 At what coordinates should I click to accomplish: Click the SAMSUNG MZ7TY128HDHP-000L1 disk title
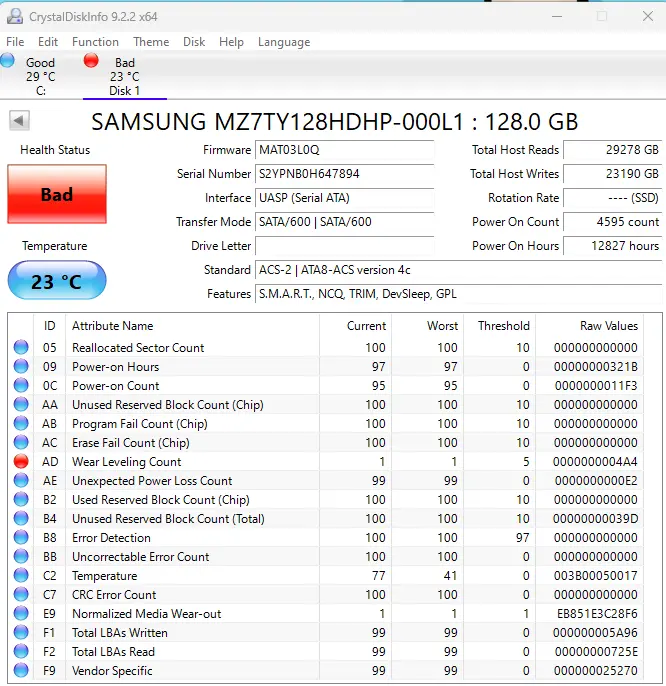[x=335, y=122]
